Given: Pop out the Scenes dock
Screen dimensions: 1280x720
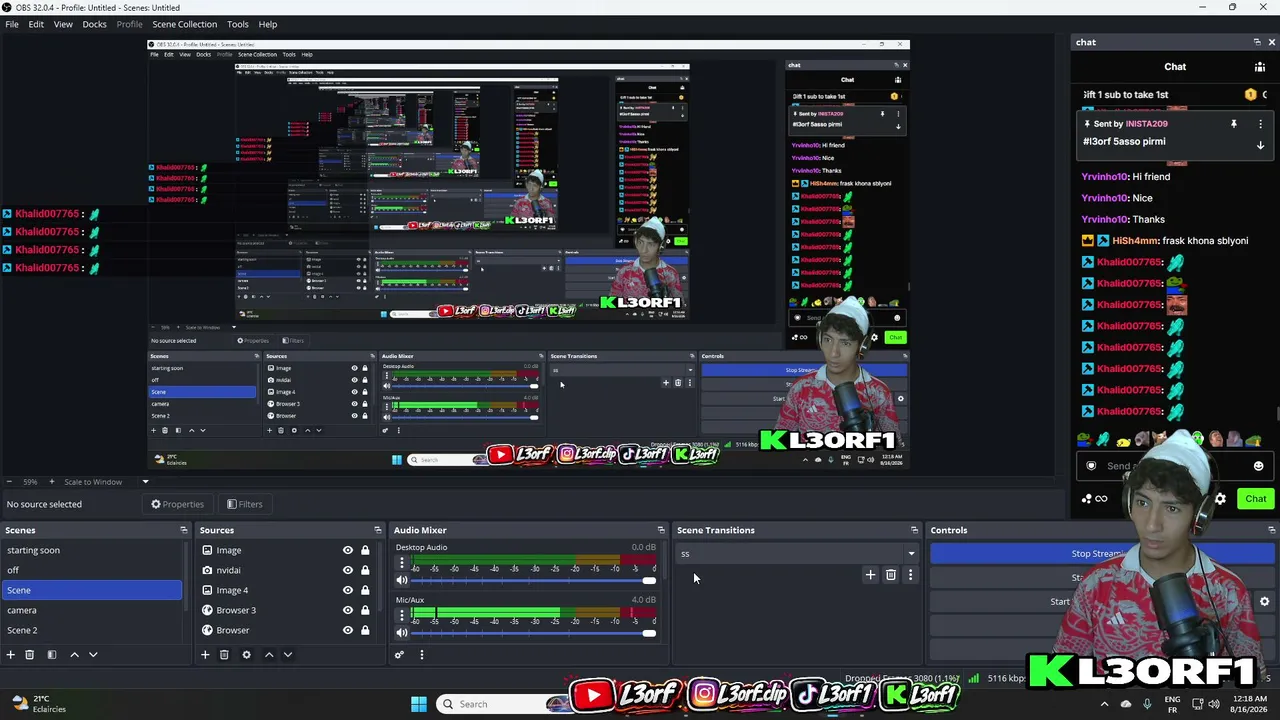Looking at the screenshot, I should [x=183, y=530].
